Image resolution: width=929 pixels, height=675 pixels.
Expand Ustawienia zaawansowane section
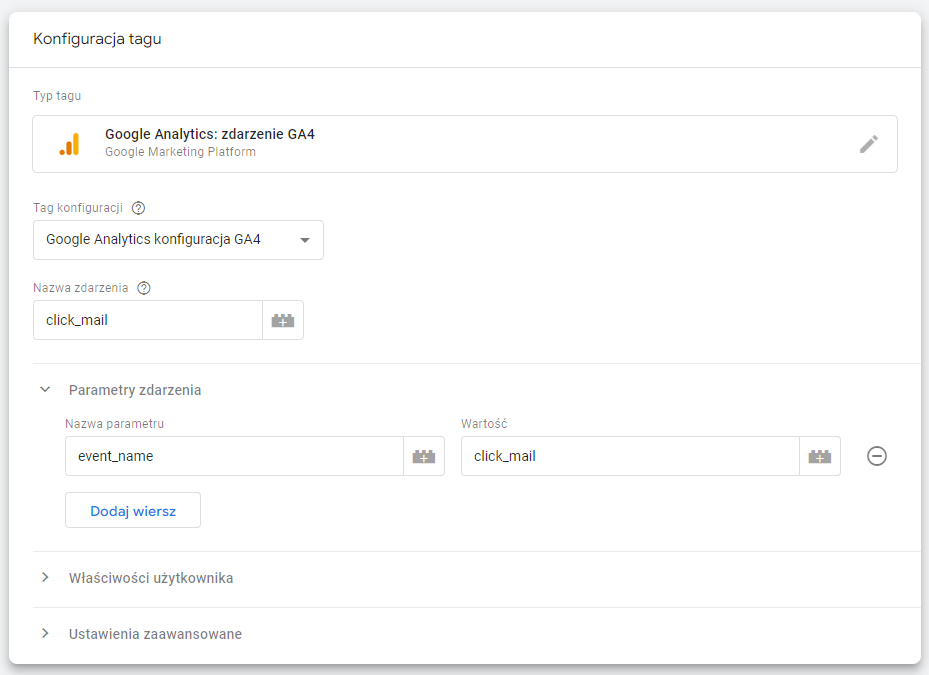45,634
